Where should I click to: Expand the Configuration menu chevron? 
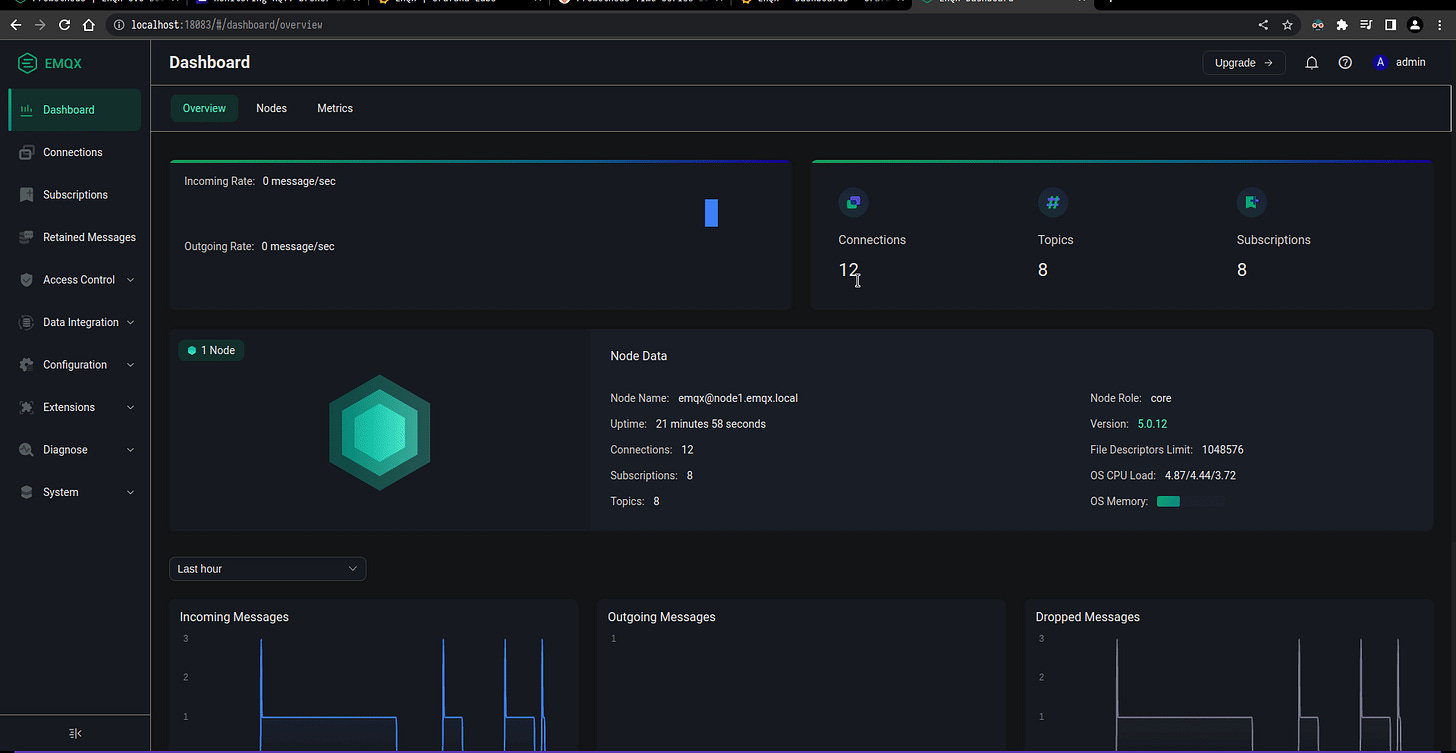click(131, 365)
